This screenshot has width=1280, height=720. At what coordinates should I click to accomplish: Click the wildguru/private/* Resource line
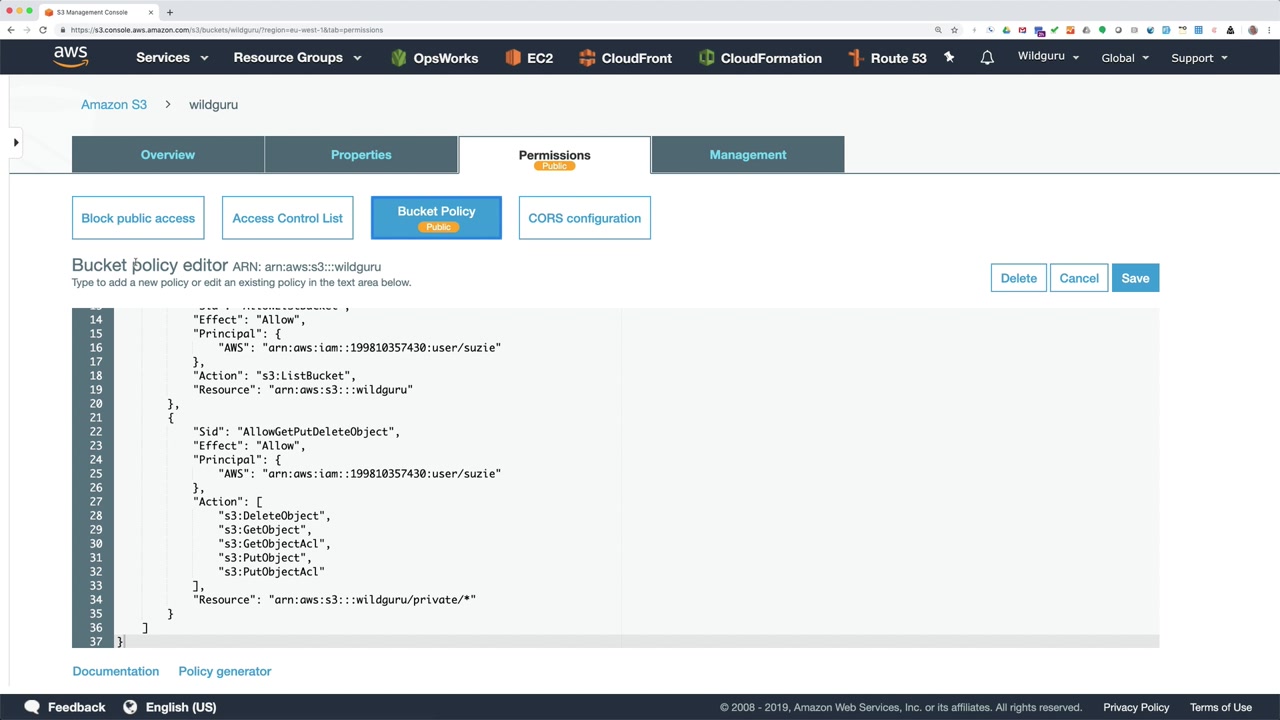pos(335,600)
